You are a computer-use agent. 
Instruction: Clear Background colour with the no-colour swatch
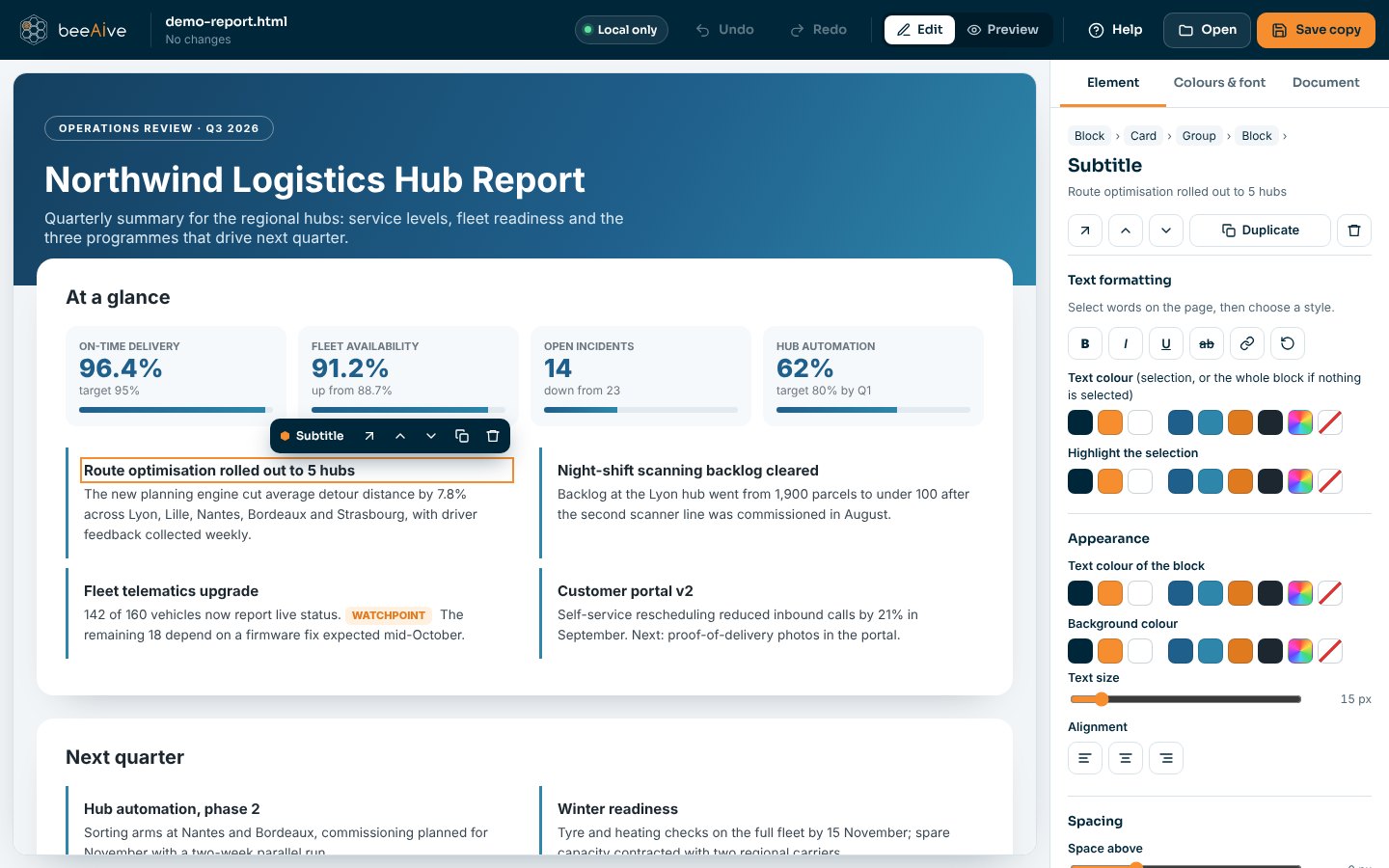[x=1330, y=651]
